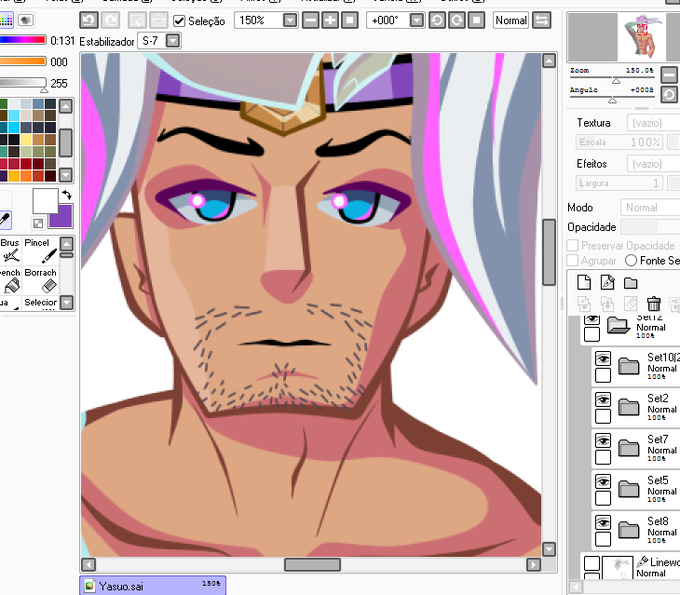Select the Brus airbrush tool
680x595 pixels.
pyautogui.click(x=10, y=251)
